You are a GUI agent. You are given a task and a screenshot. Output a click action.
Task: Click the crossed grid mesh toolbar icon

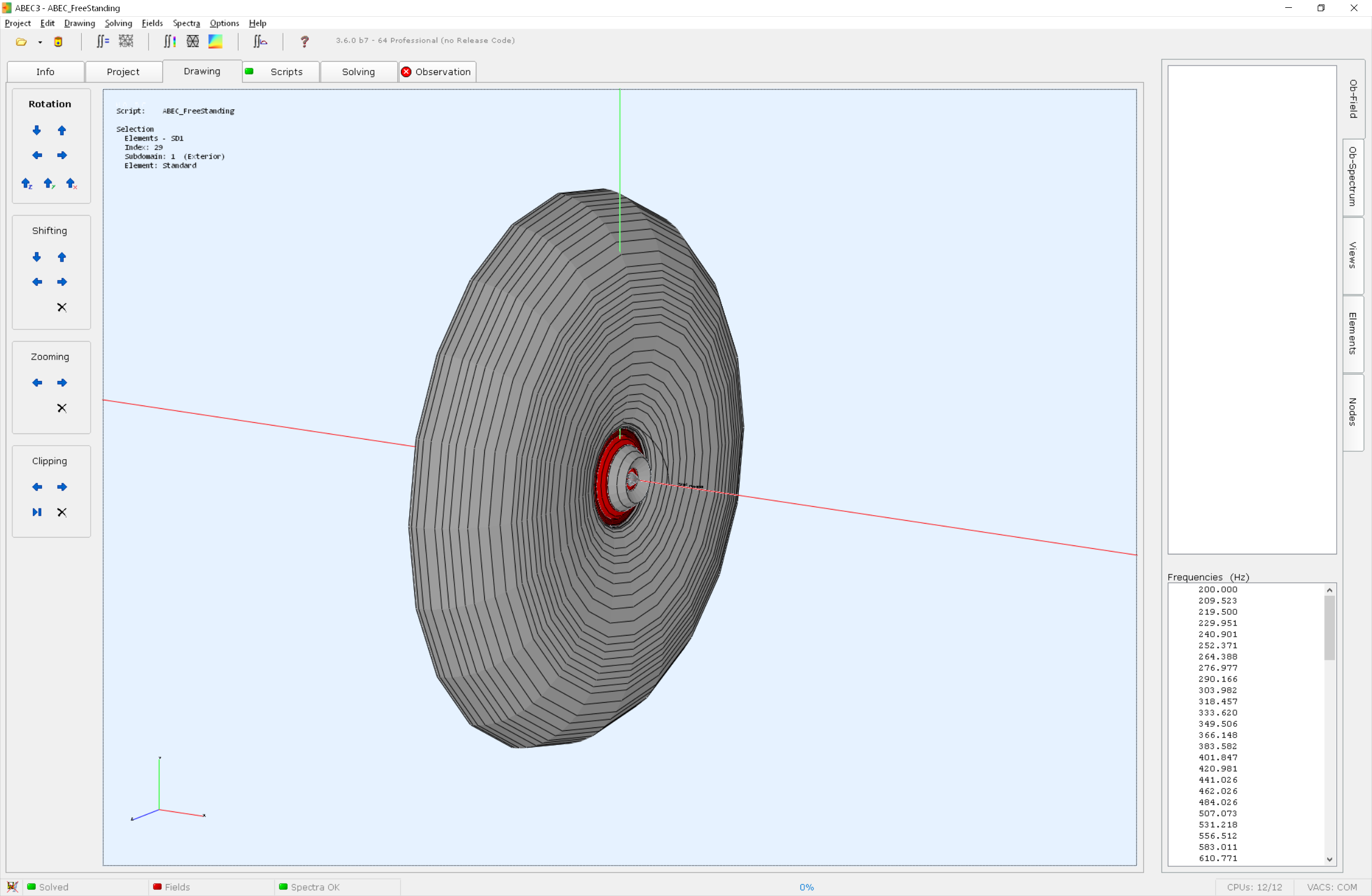click(x=126, y=41)
